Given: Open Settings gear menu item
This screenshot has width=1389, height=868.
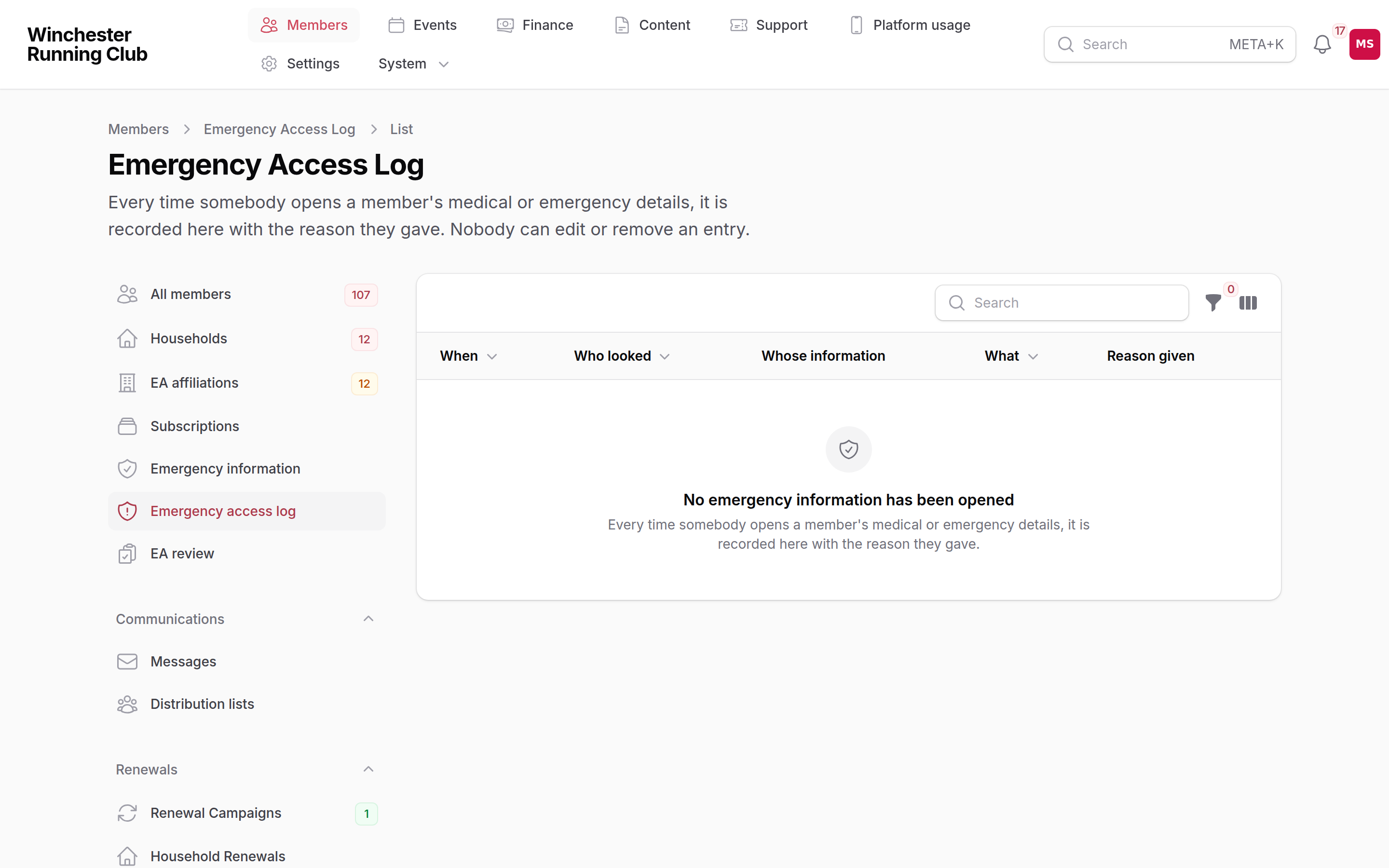Looking at the screenshot, I should tap(300, 64).
